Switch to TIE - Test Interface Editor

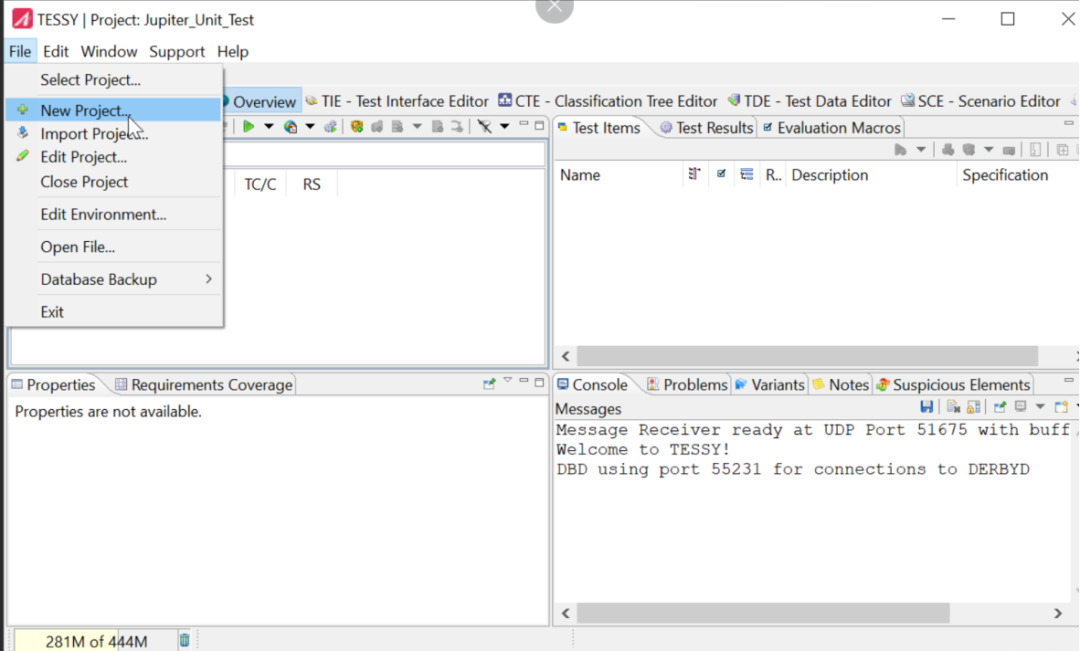pos(397,101)
